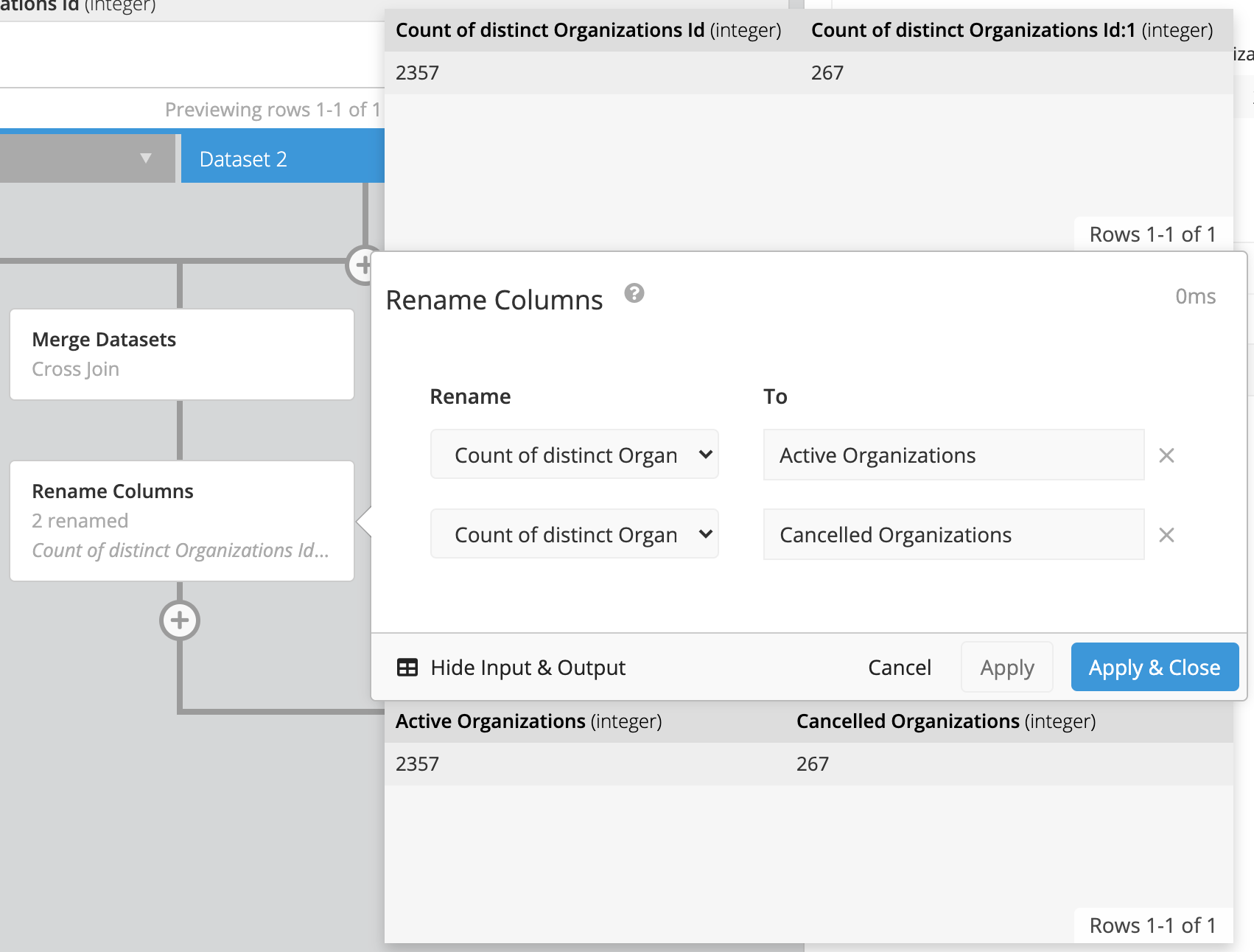1254x952 pixels.
Task: Click the Apply button
Action: click(x=1007, y=667)
